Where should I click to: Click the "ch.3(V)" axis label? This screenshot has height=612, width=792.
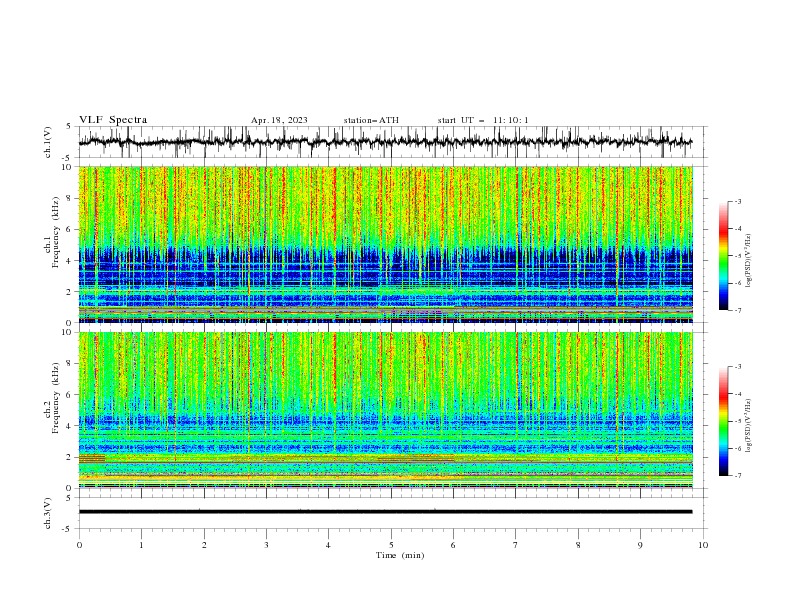coord(48,513)
